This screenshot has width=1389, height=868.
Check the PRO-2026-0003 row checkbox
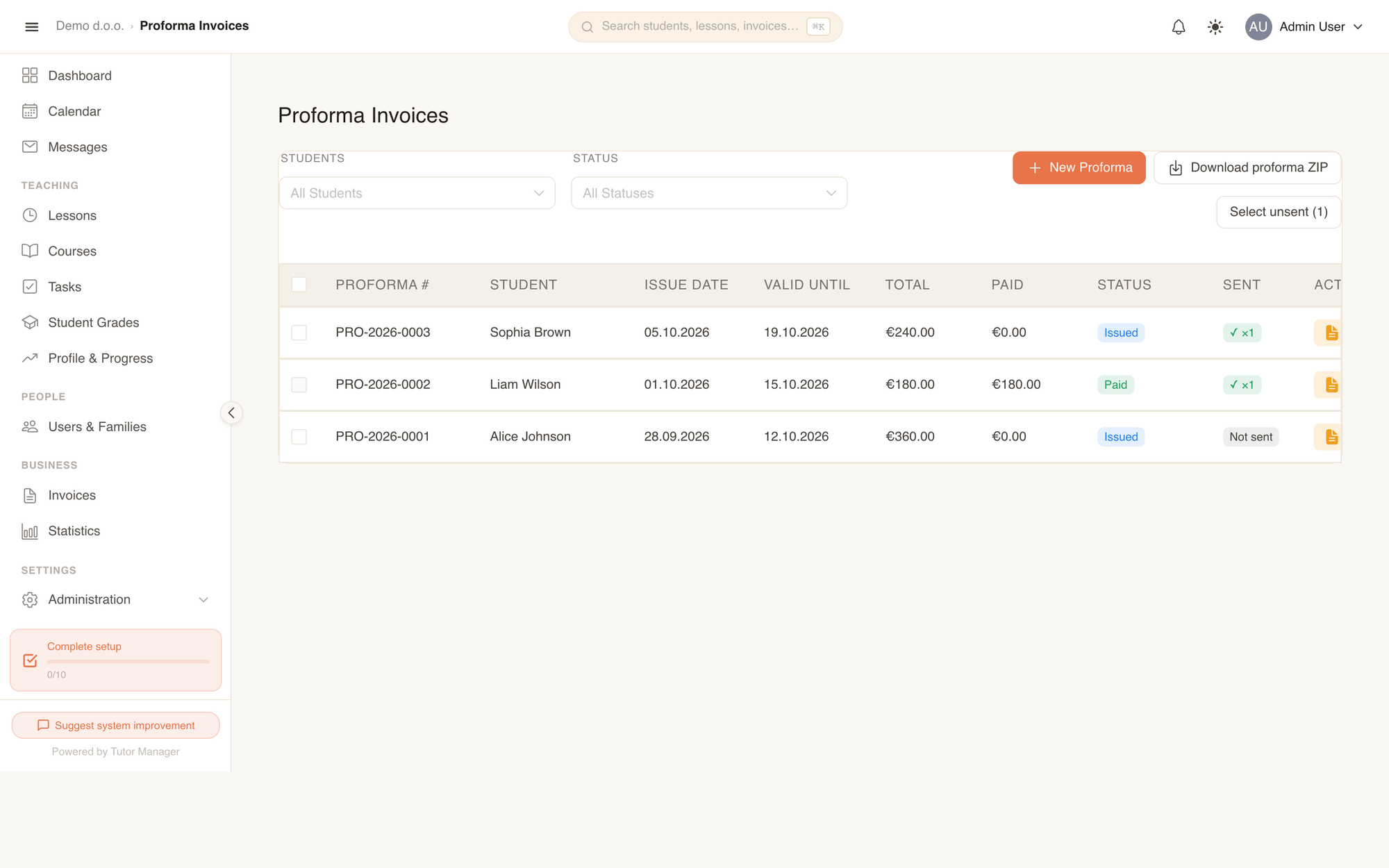point(299,333)
